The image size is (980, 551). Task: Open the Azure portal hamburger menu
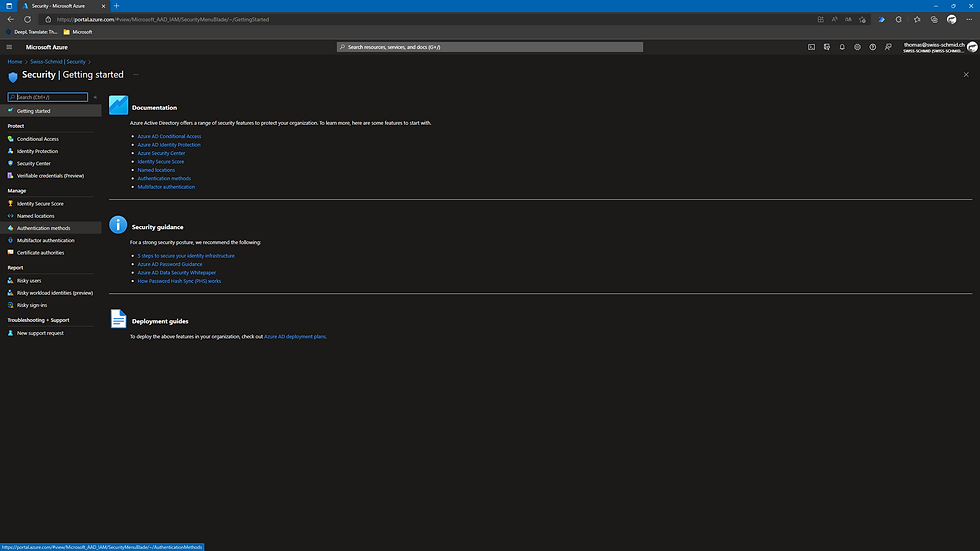tap(9, 47)
